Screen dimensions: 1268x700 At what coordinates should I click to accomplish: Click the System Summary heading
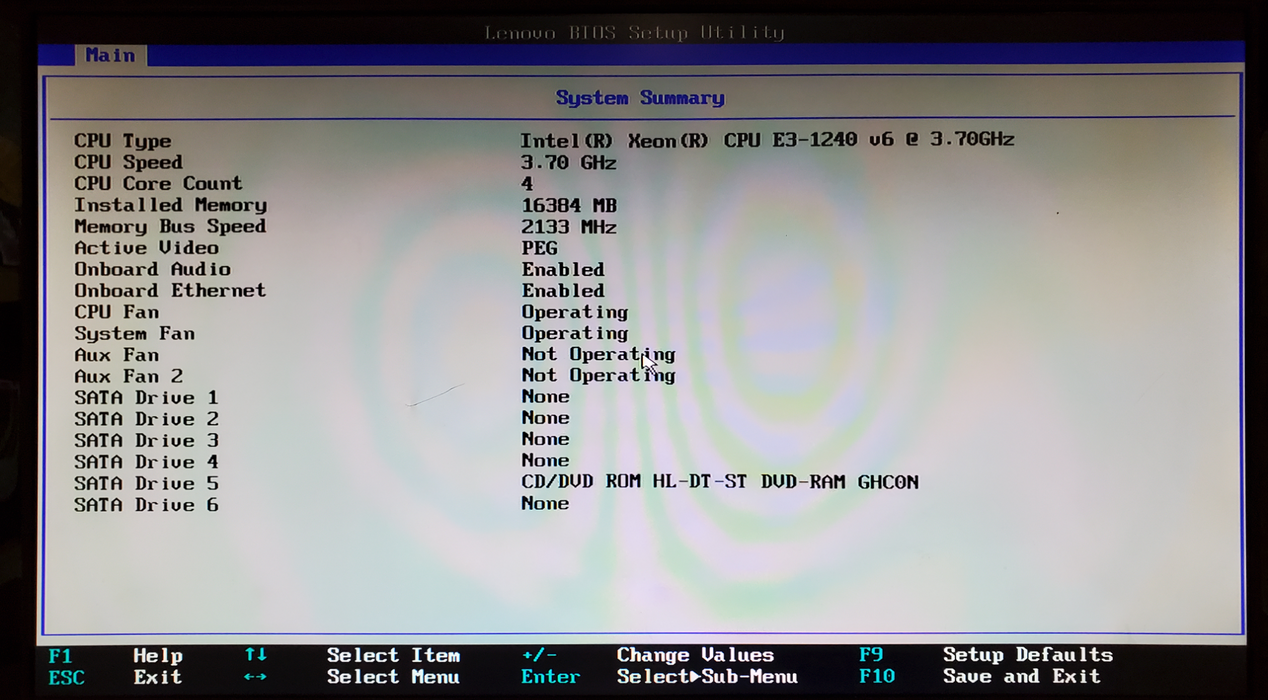[x=640, y=98]
